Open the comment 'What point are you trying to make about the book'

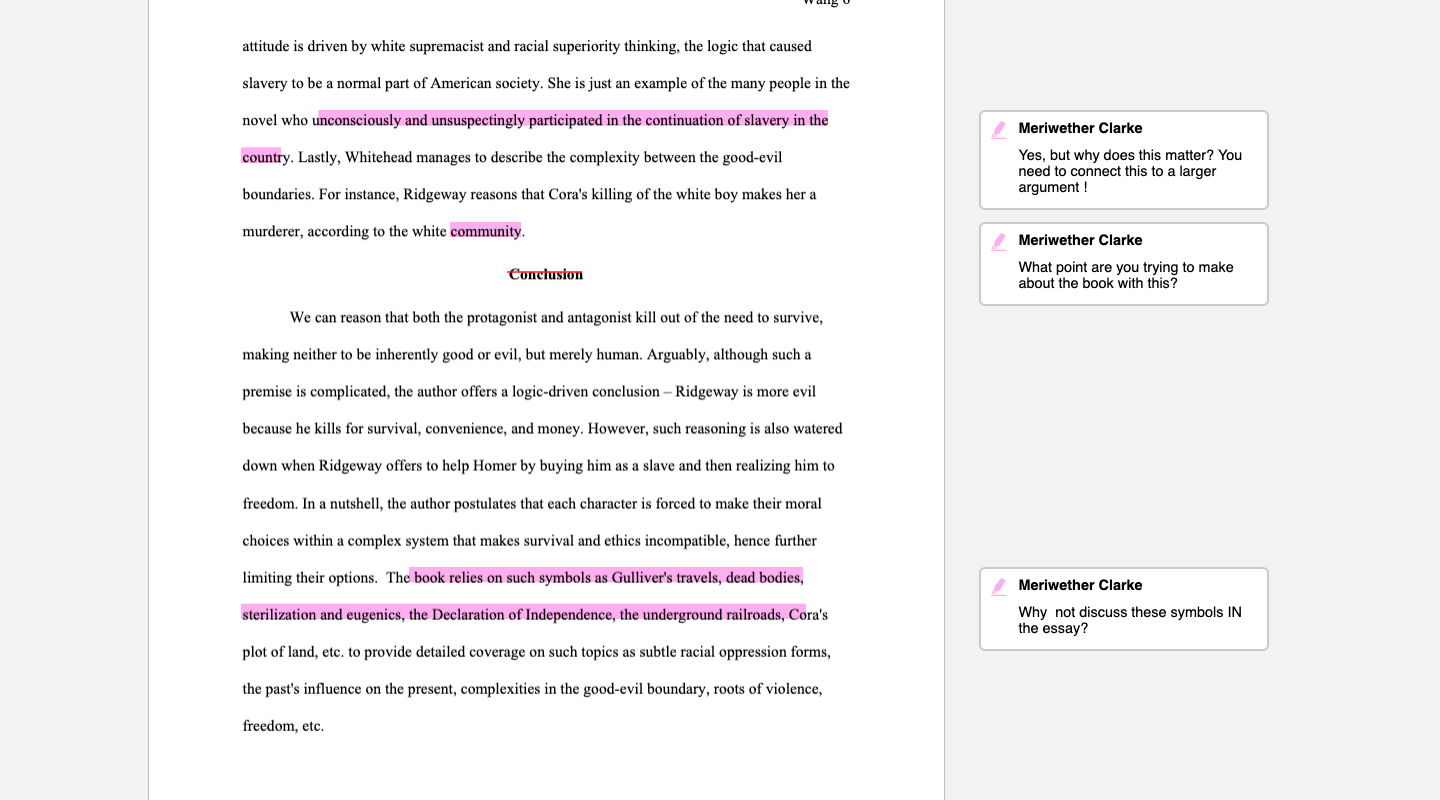[1124, 264]
